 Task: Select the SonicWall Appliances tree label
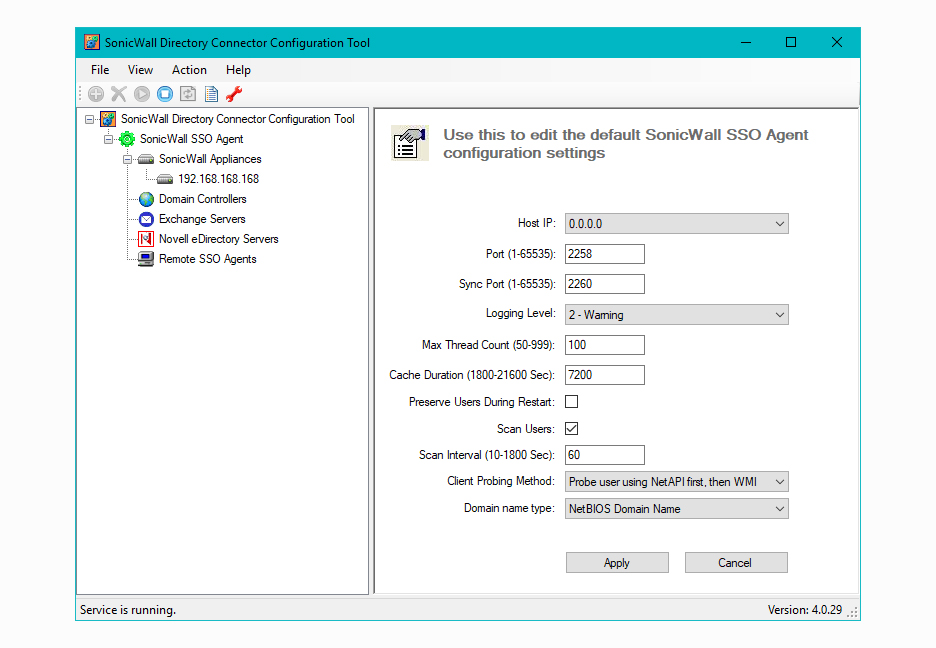(210, 159)
